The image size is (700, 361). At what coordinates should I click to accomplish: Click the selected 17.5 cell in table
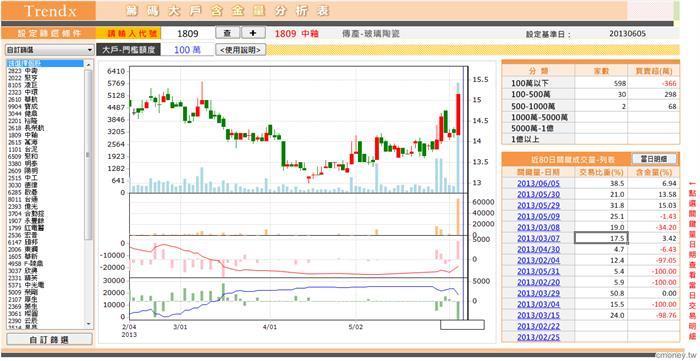point(601,238)
